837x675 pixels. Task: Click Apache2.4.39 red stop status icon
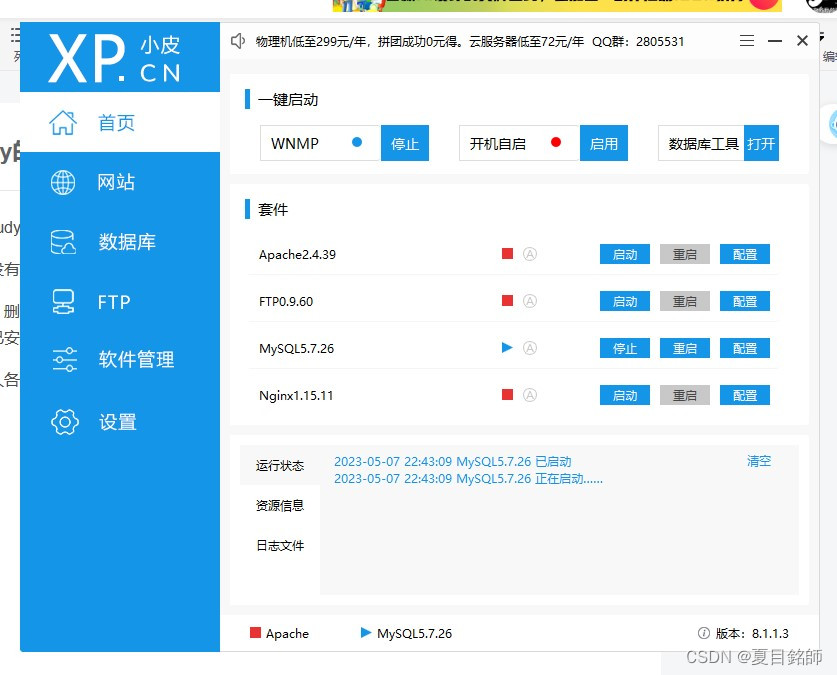click(507, 253)
